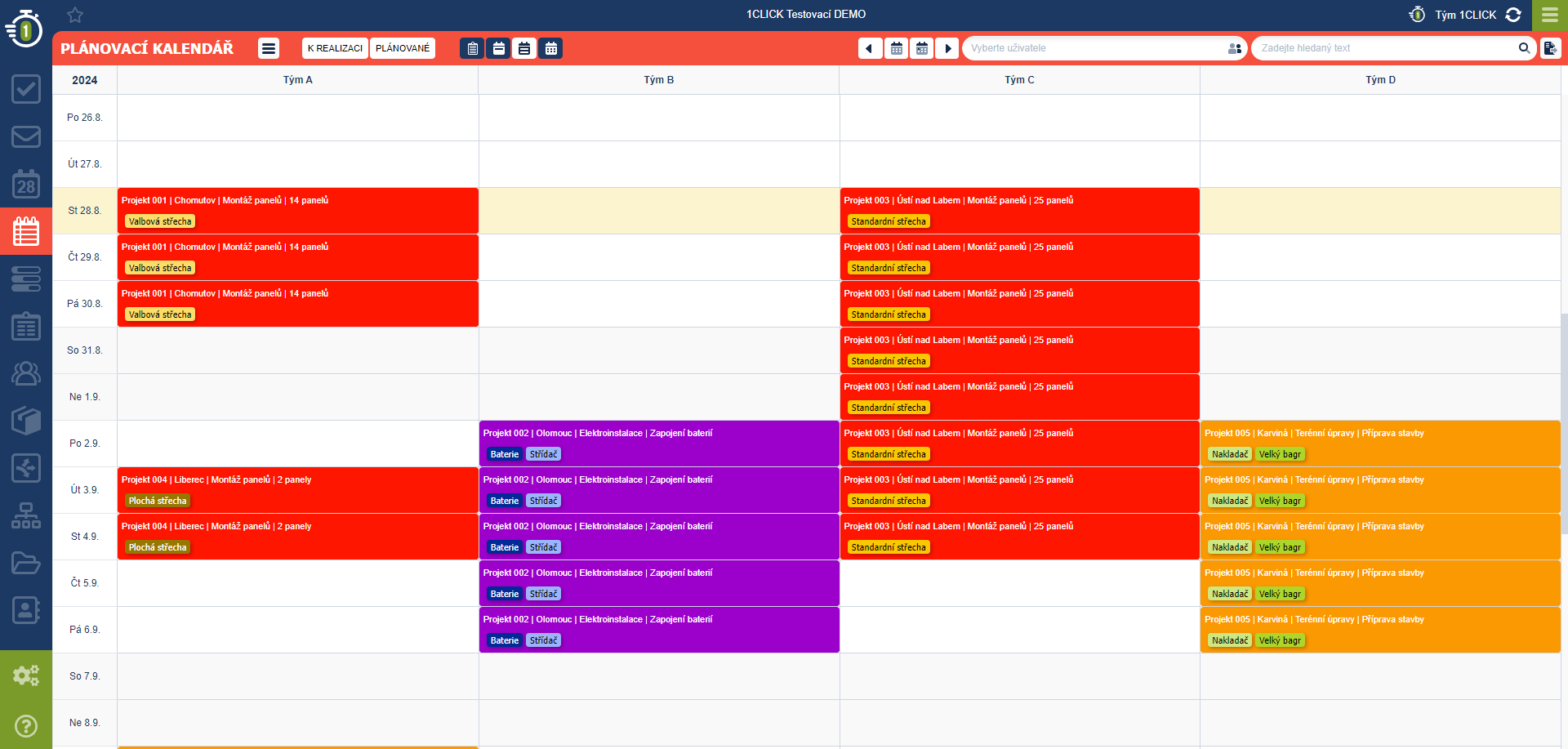Open the timeline bars icon in sidebar
This screenshot has height=749, width=1568.
tap(26, 279)
